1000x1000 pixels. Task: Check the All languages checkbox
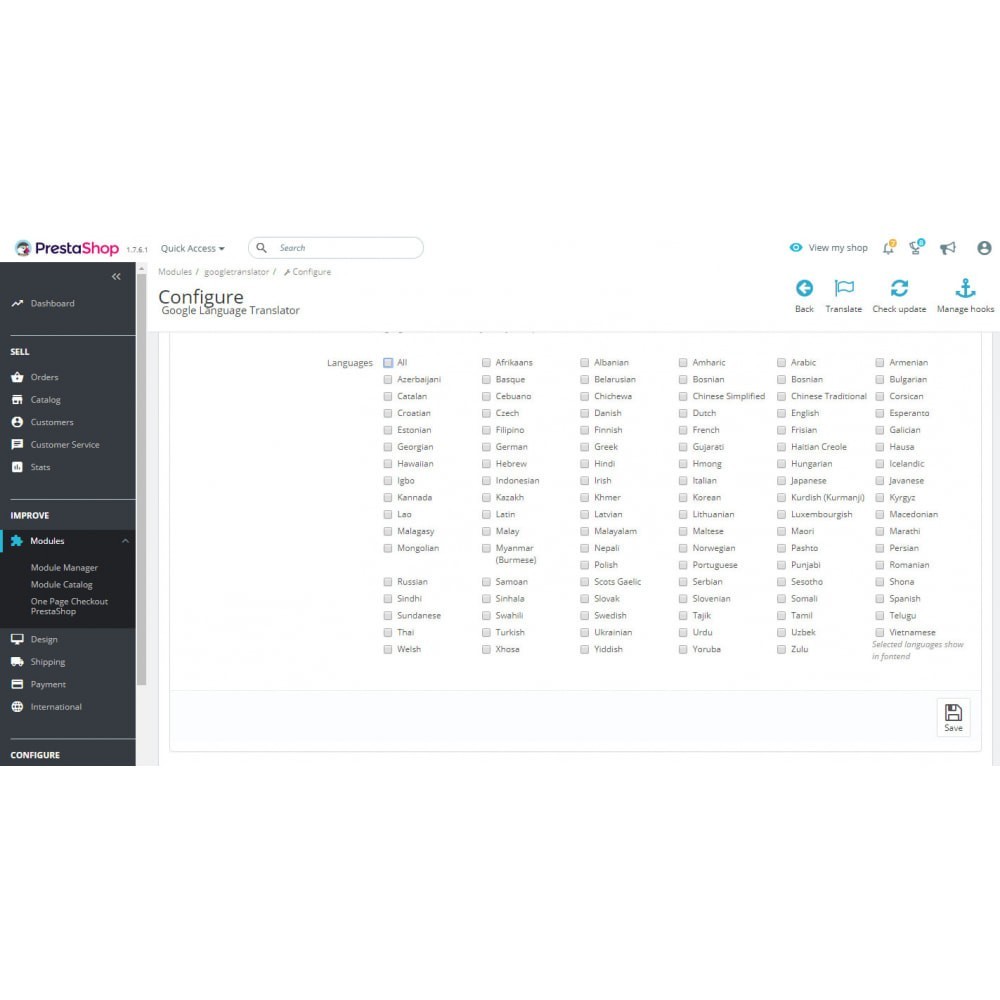tap(388, 362)
